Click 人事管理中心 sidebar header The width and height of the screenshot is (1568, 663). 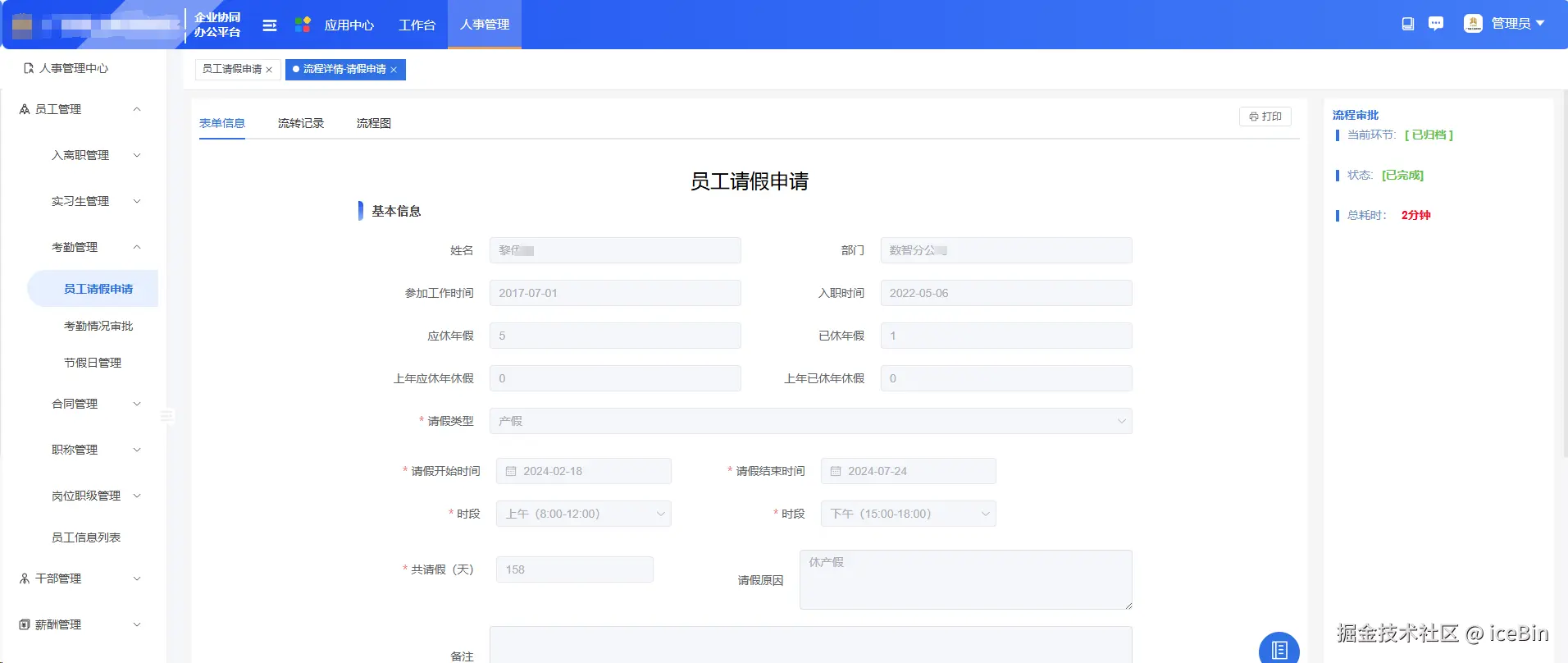pyautogui.click(x=74, y=68)
